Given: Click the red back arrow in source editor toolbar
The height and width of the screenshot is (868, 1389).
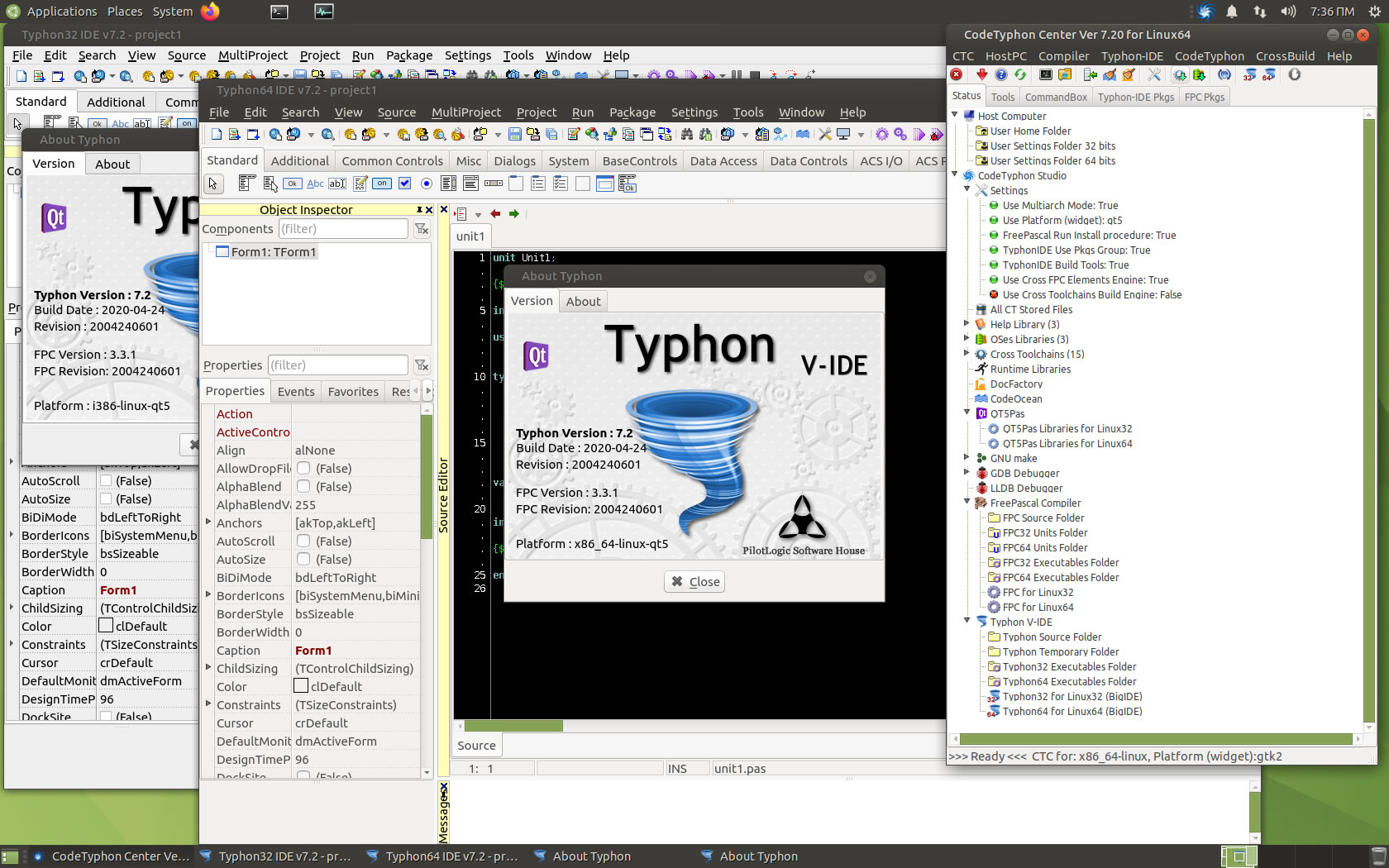Looking at the screenshot, I should 495,214.
